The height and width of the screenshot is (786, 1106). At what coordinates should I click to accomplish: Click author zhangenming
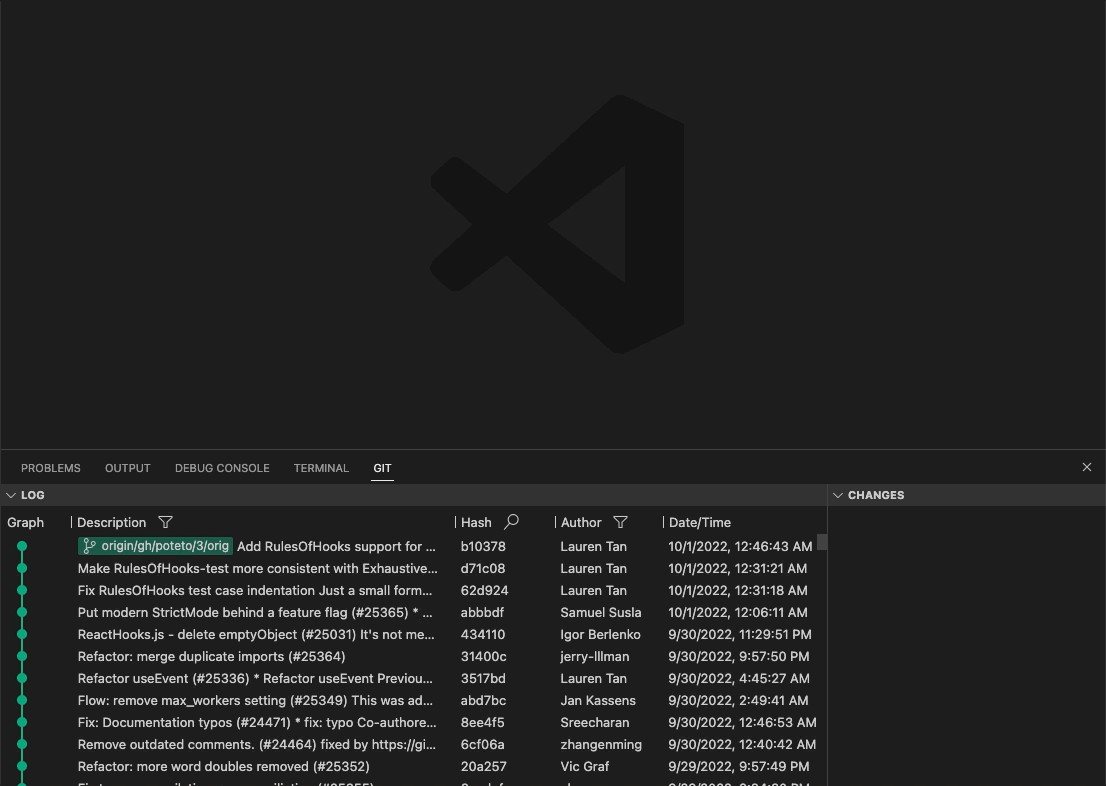(x=601, y=744)
